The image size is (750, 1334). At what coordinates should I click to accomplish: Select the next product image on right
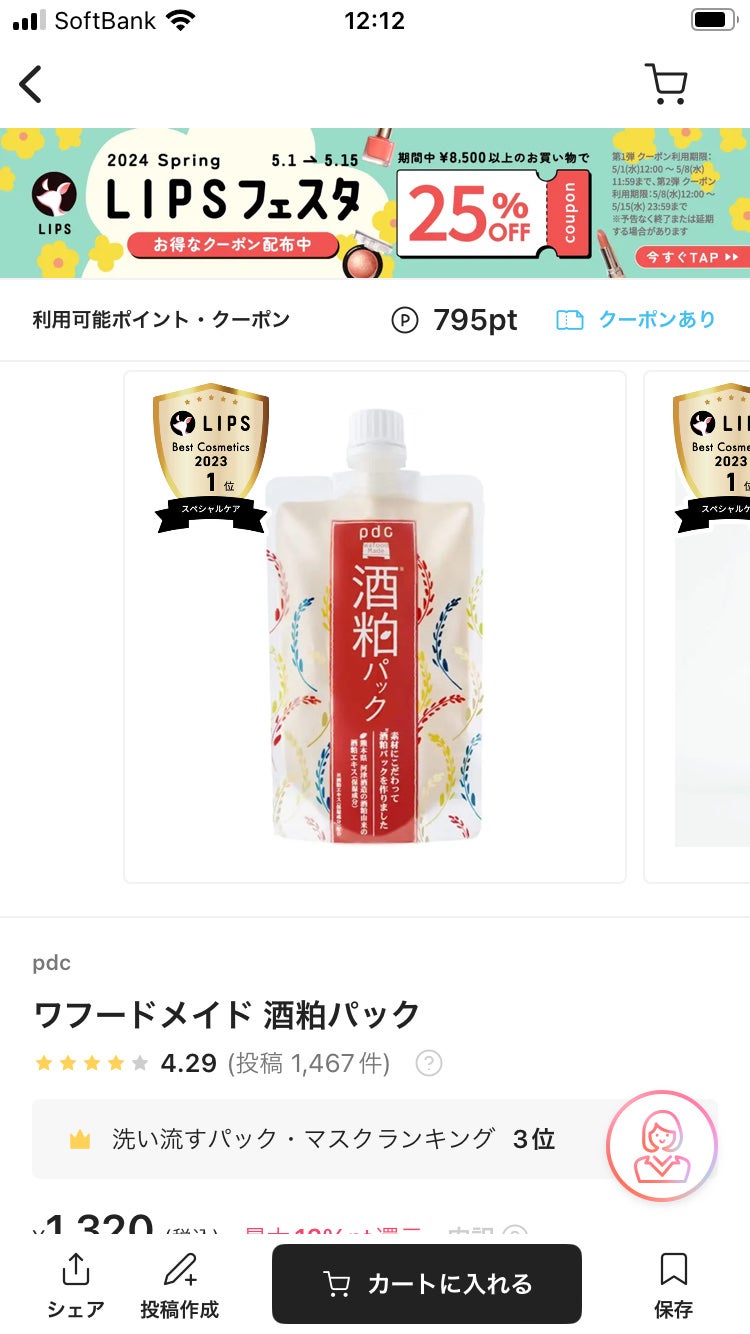tap(697, 627)
